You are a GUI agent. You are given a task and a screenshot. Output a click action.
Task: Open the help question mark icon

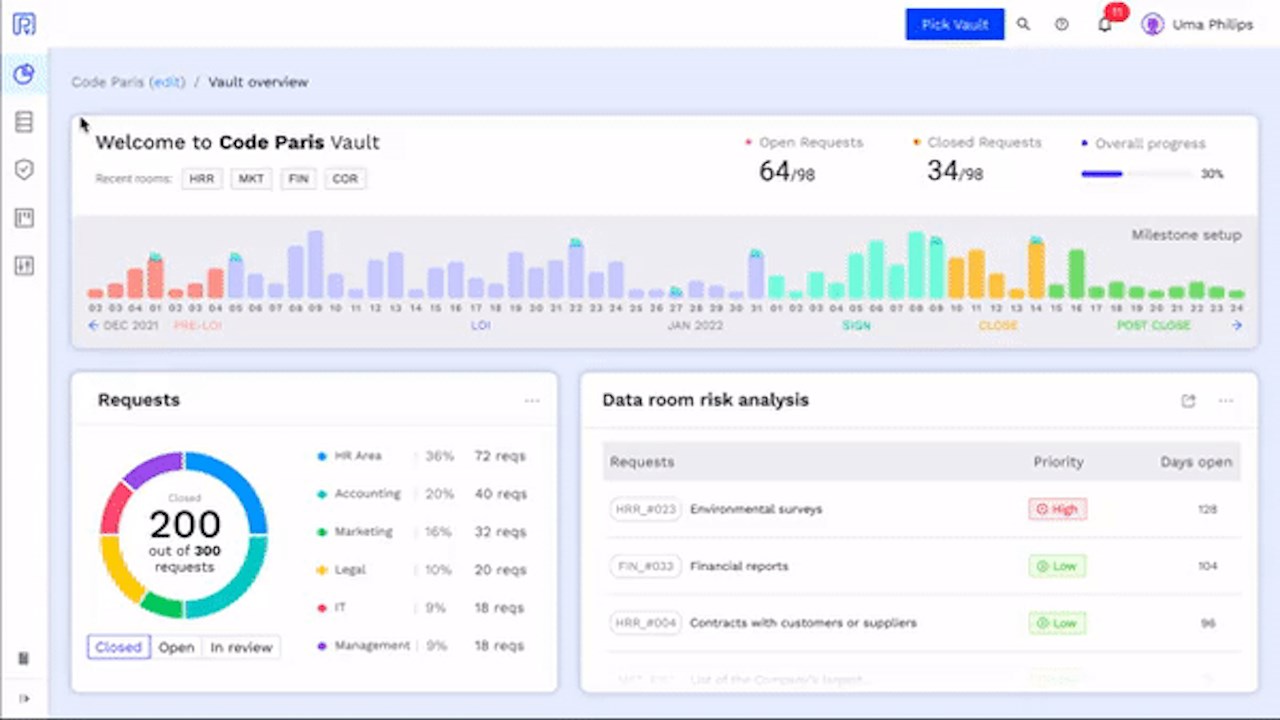1062,24
